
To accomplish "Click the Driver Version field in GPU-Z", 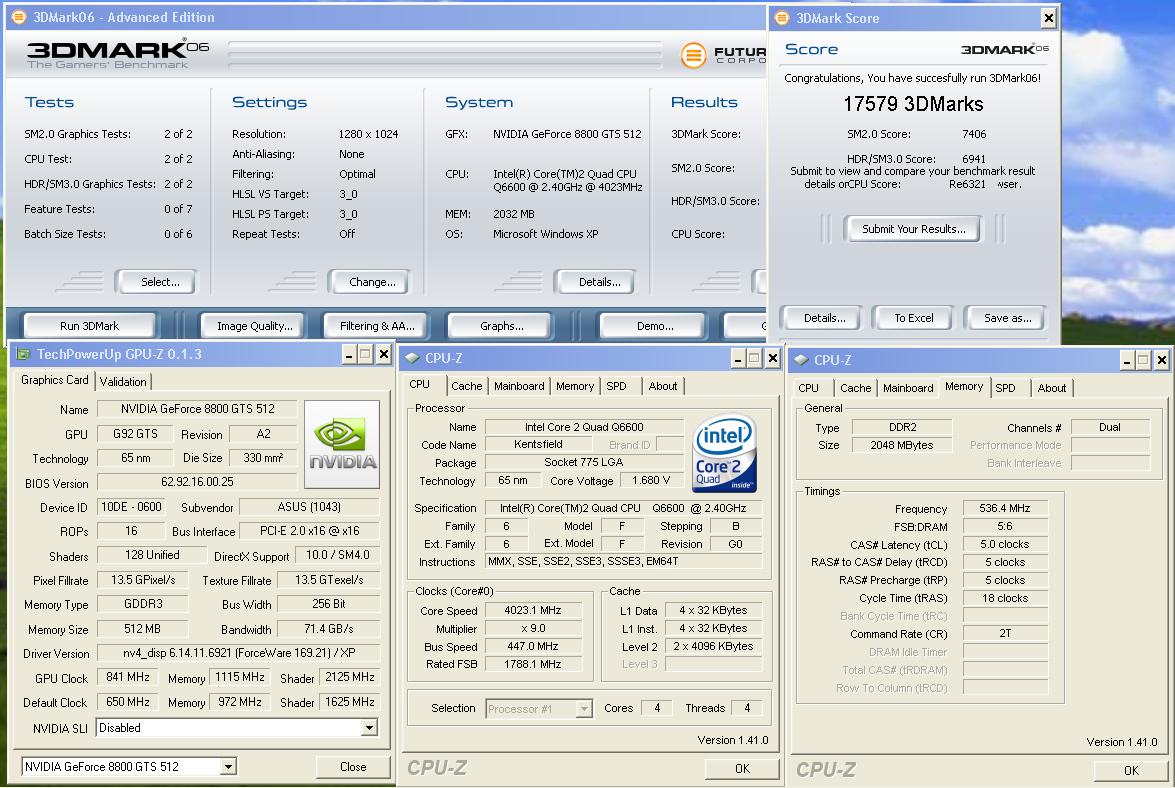I will coord(239,652).
